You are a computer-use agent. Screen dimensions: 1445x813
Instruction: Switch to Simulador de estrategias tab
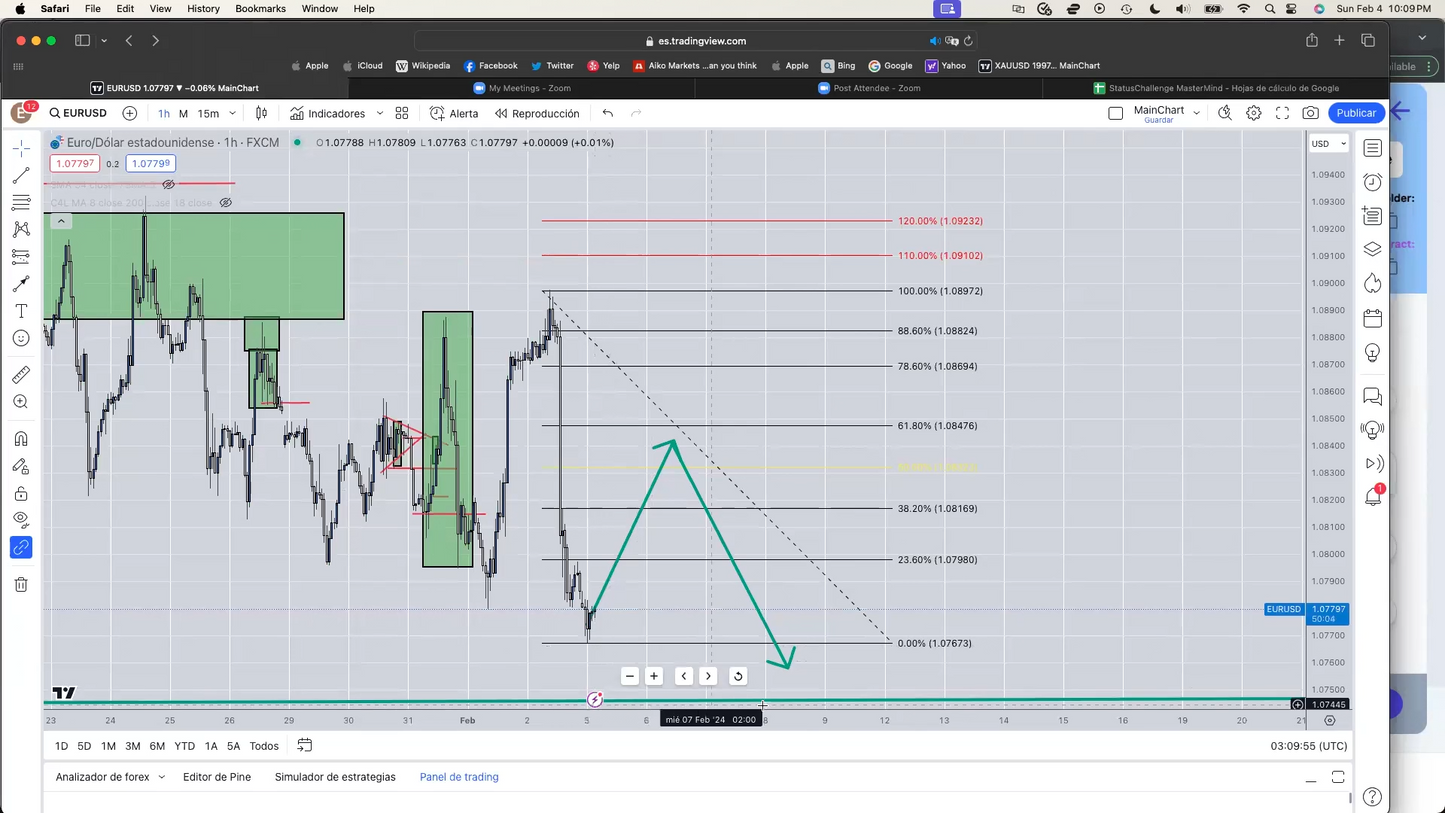coord(335,777)
